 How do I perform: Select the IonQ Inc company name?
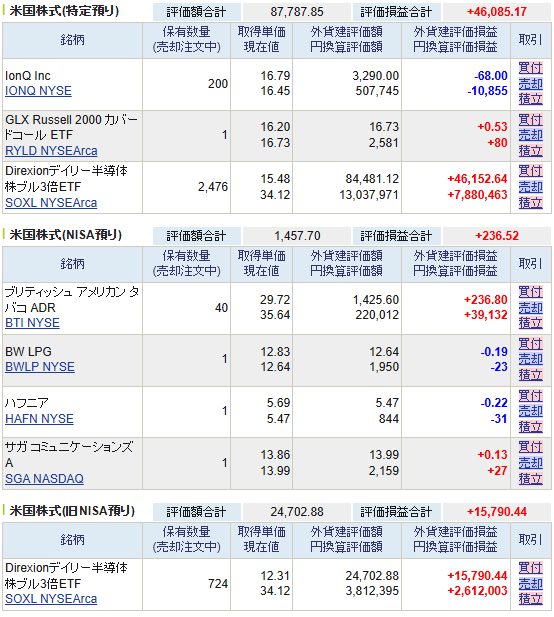coord(28,76)
